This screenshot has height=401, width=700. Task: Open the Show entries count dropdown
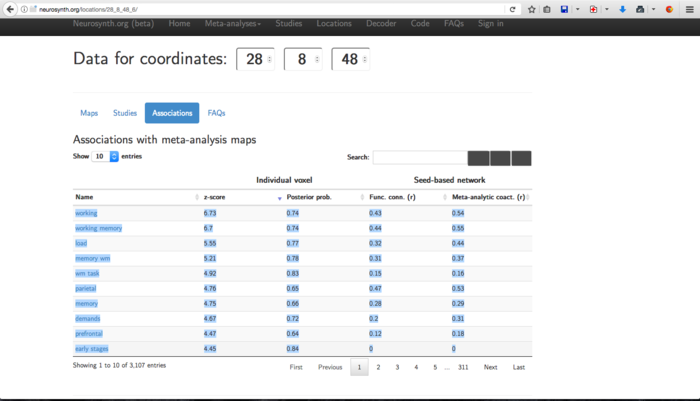(x=105, y=157)
